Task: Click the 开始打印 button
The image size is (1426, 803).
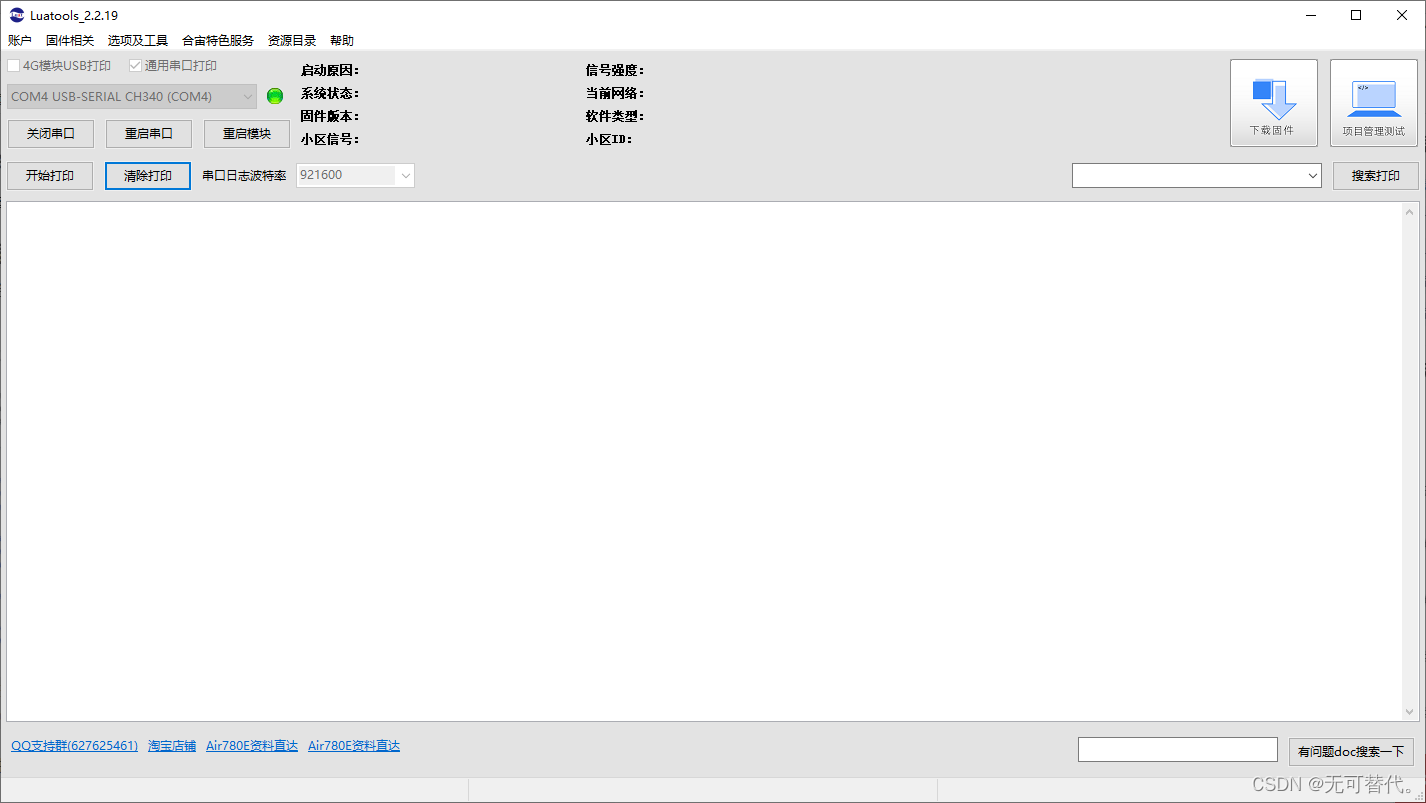Action: point(50,176)
